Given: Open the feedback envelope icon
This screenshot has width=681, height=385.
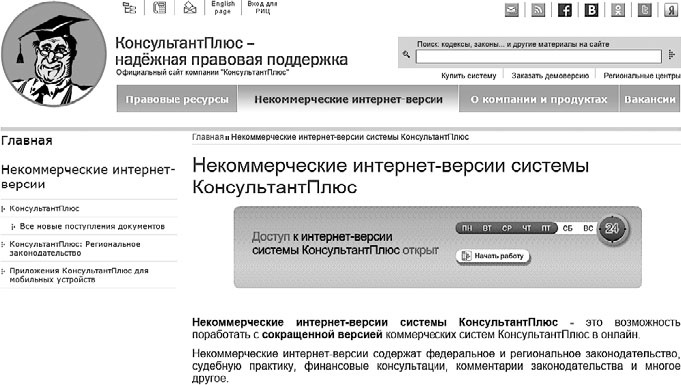Looking at the screenshot, I should coord(190,7).
